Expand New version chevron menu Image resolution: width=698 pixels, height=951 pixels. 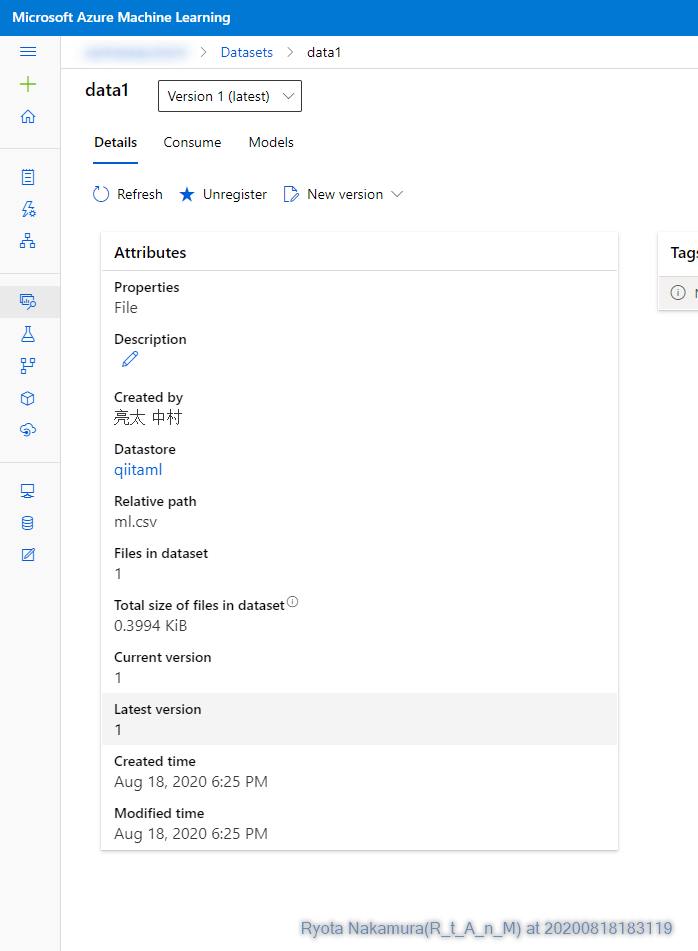pos(397,194)
